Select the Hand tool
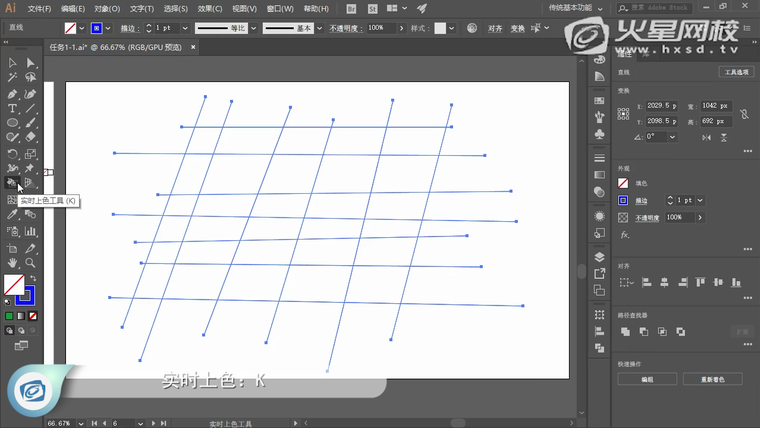Viewport: 760px width, 428px height. [12, 262]
